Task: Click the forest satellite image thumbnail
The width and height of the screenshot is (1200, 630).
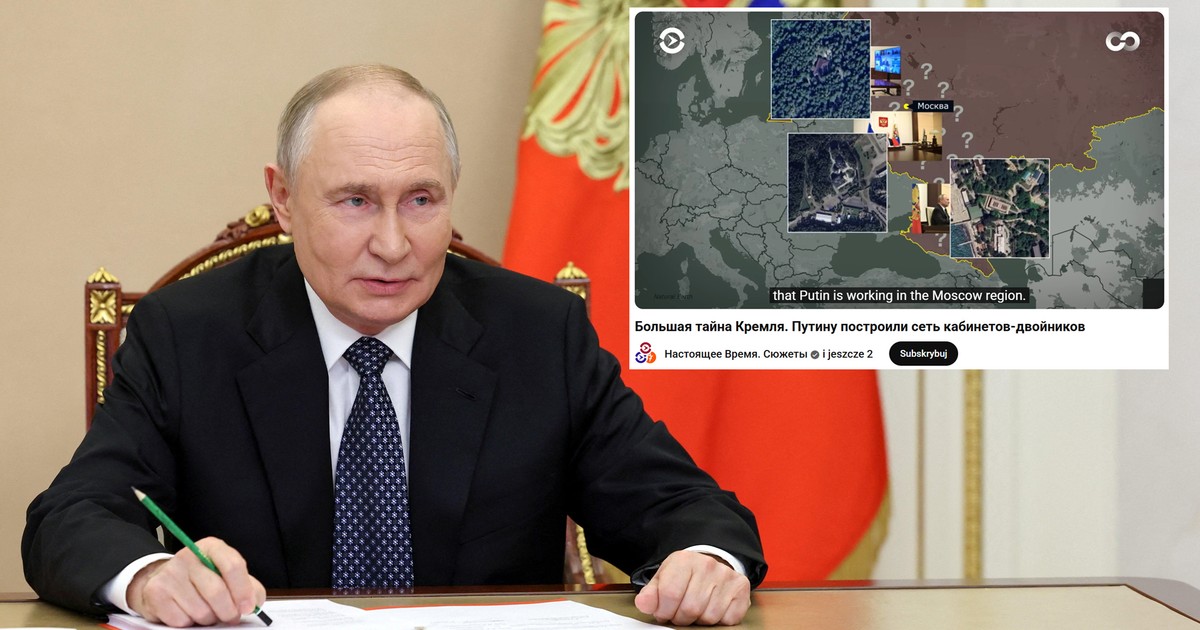Action: point(820,69)
